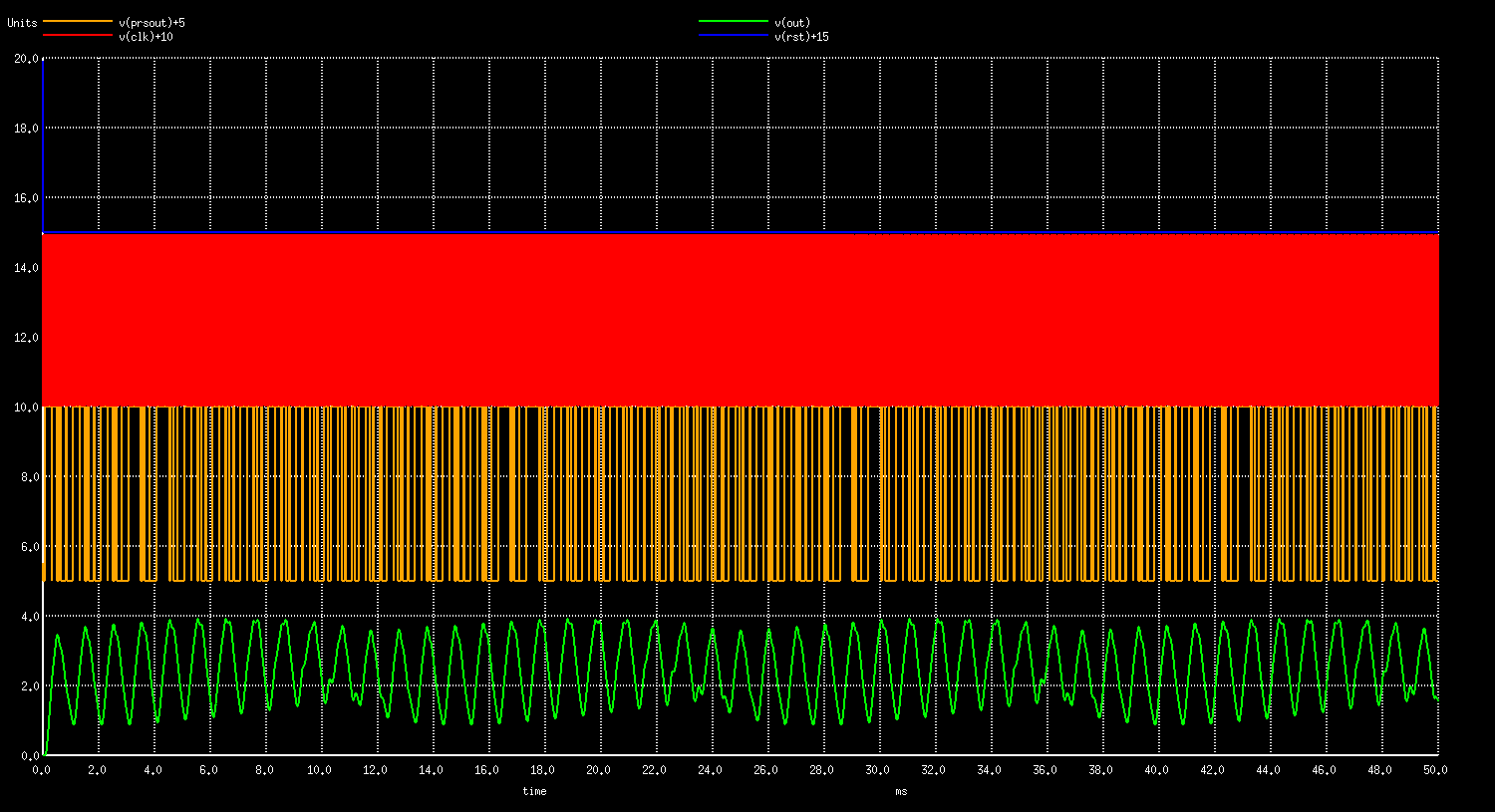This screenshot has width=1495, height=812.
Task: Click the 40.0 x-axis tick label
Action: [1157, 770]
